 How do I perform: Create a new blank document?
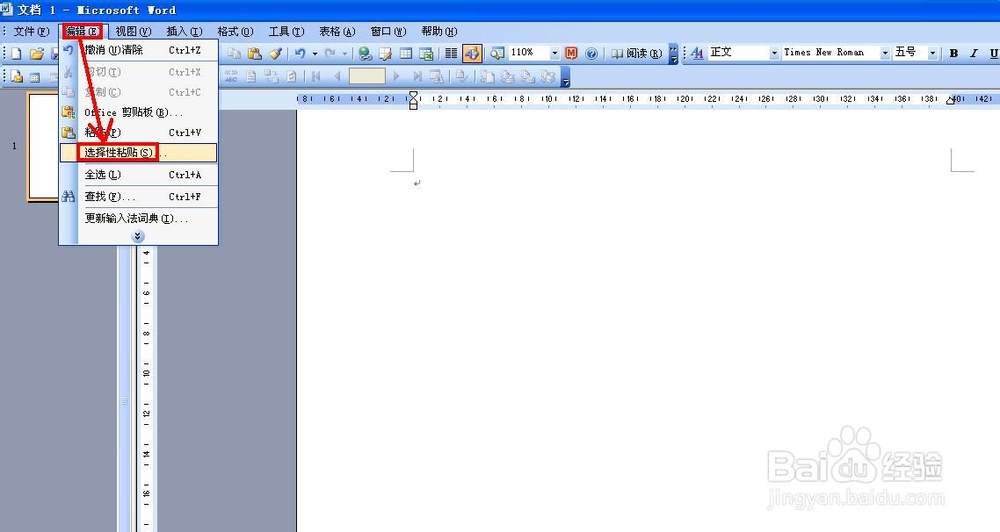tap(17, 54)
